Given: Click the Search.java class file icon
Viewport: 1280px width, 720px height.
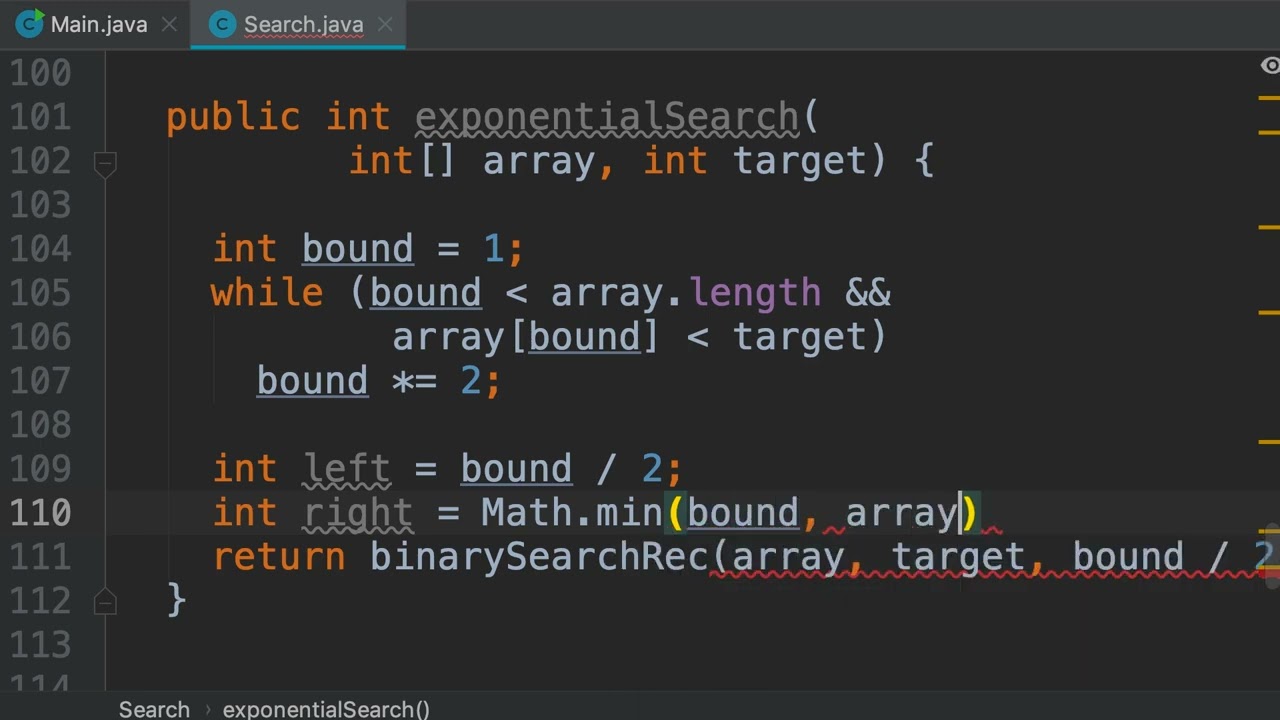Looking at the screenshot, I should [222, 25].
